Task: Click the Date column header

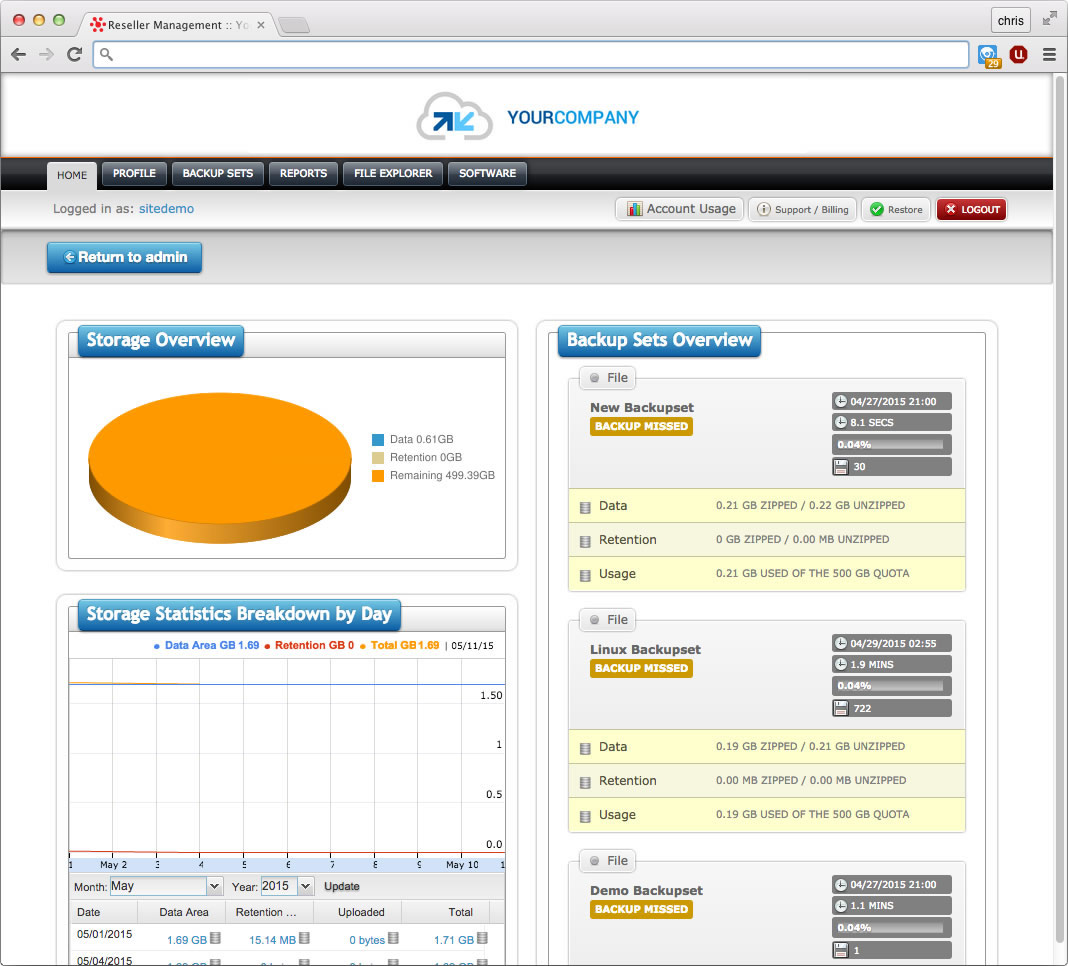Action: [89, 912]
